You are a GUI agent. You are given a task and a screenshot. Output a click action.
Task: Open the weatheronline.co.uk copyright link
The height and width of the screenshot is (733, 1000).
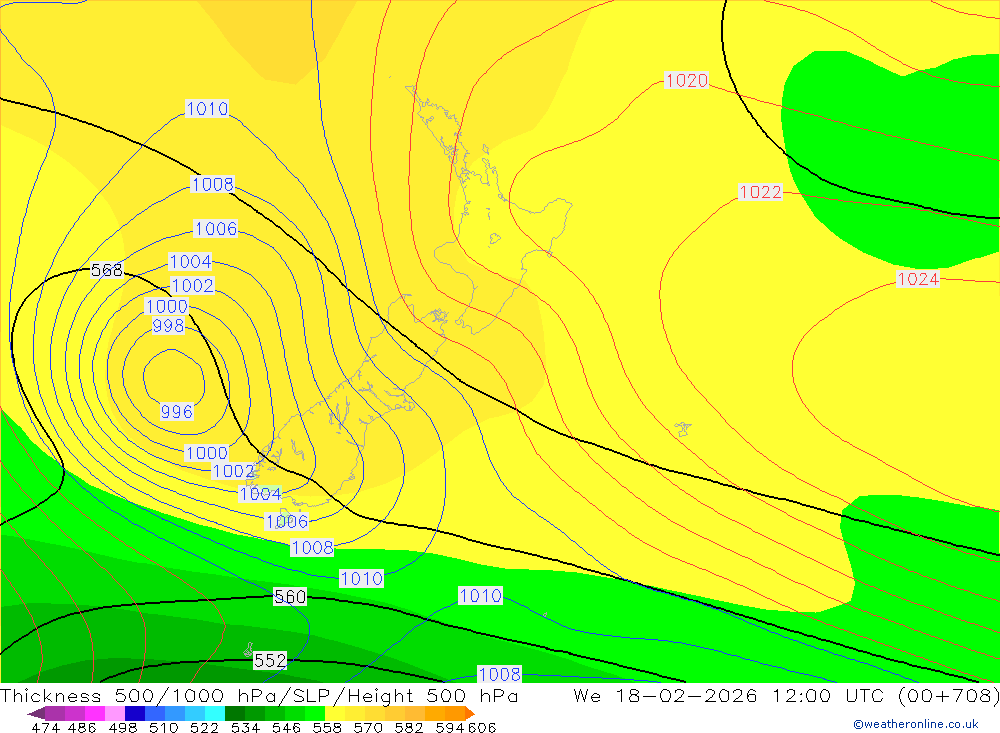click(916, 724)
